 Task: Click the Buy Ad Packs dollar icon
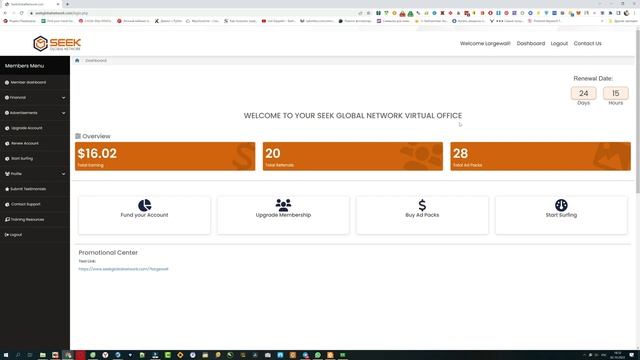(422, 205)
